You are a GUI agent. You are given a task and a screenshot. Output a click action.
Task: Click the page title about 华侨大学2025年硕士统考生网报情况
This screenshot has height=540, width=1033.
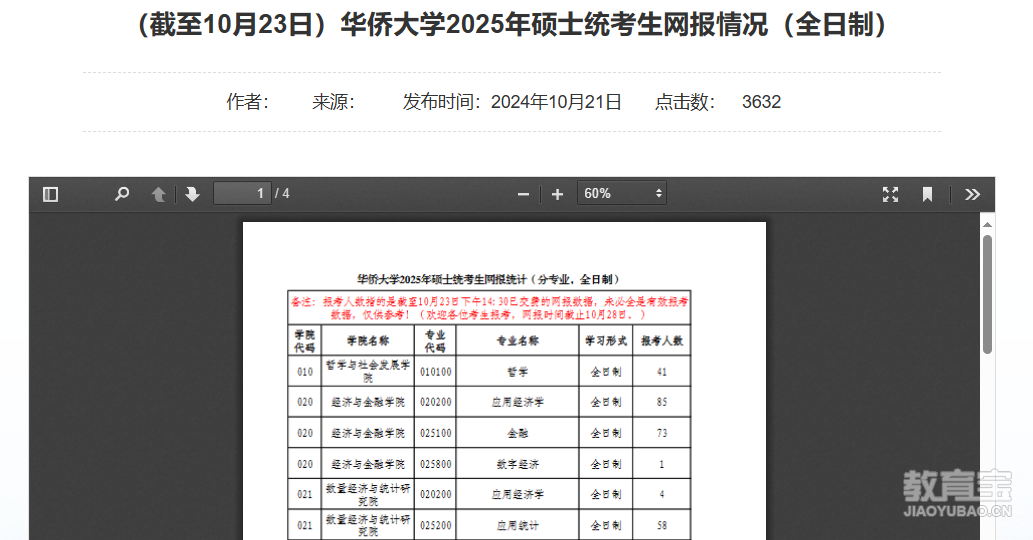(x=512, y=26)
